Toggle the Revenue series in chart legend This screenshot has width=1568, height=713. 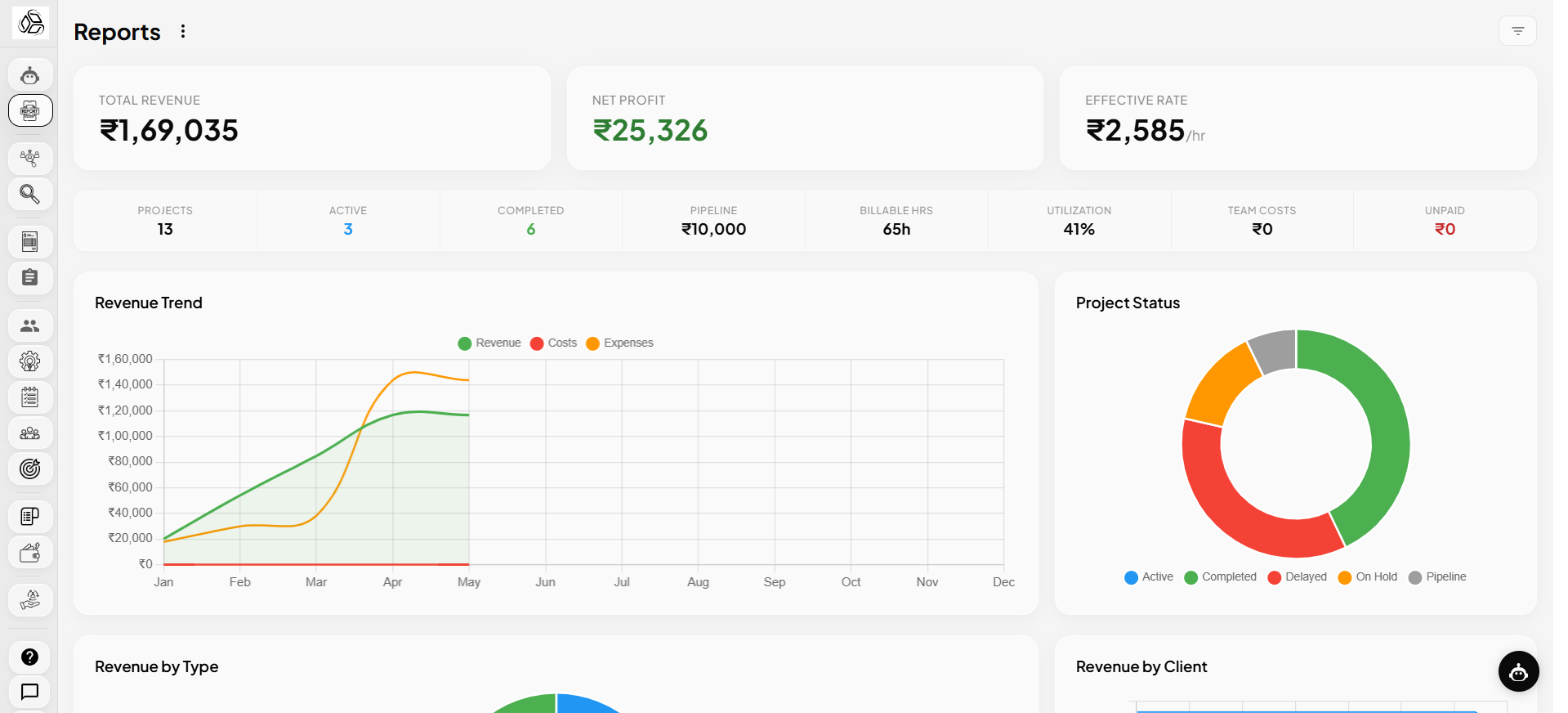click(x=489, y=343)
